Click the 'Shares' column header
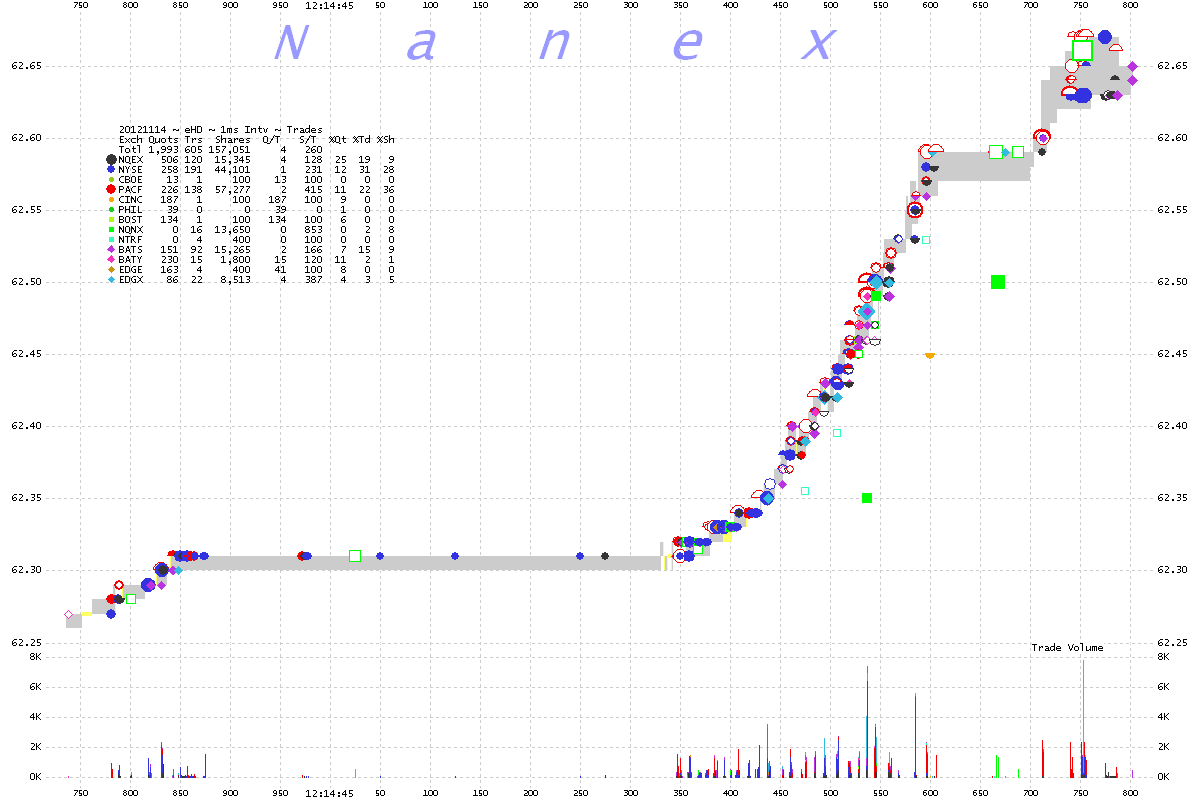 point(231,139)
